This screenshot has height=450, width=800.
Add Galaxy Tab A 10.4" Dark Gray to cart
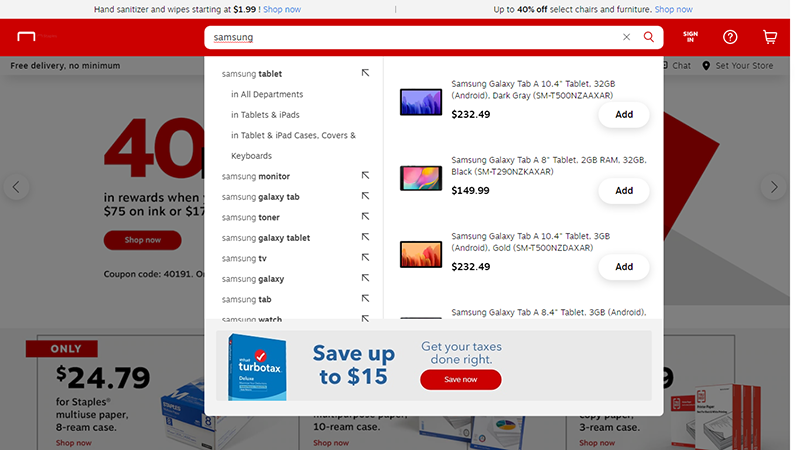tap(623, 115)
